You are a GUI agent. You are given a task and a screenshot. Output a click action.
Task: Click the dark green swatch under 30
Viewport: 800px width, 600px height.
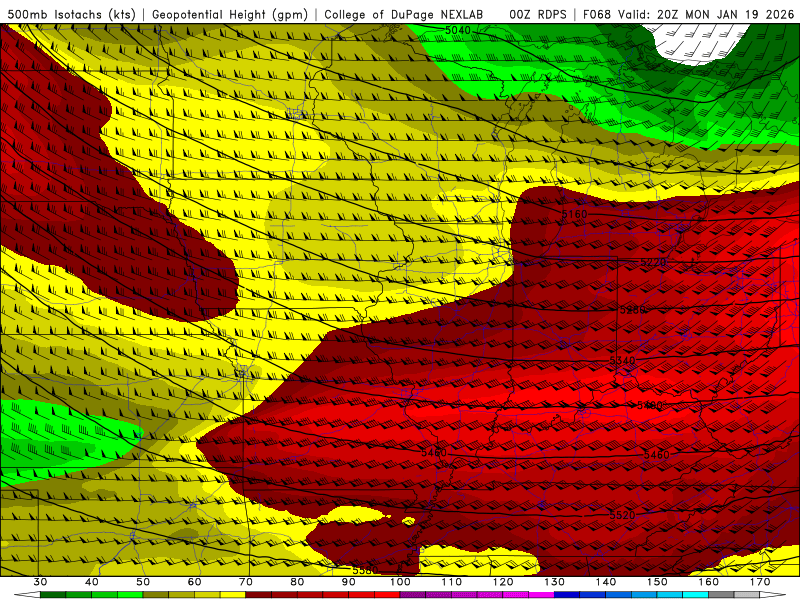(53, 595)
